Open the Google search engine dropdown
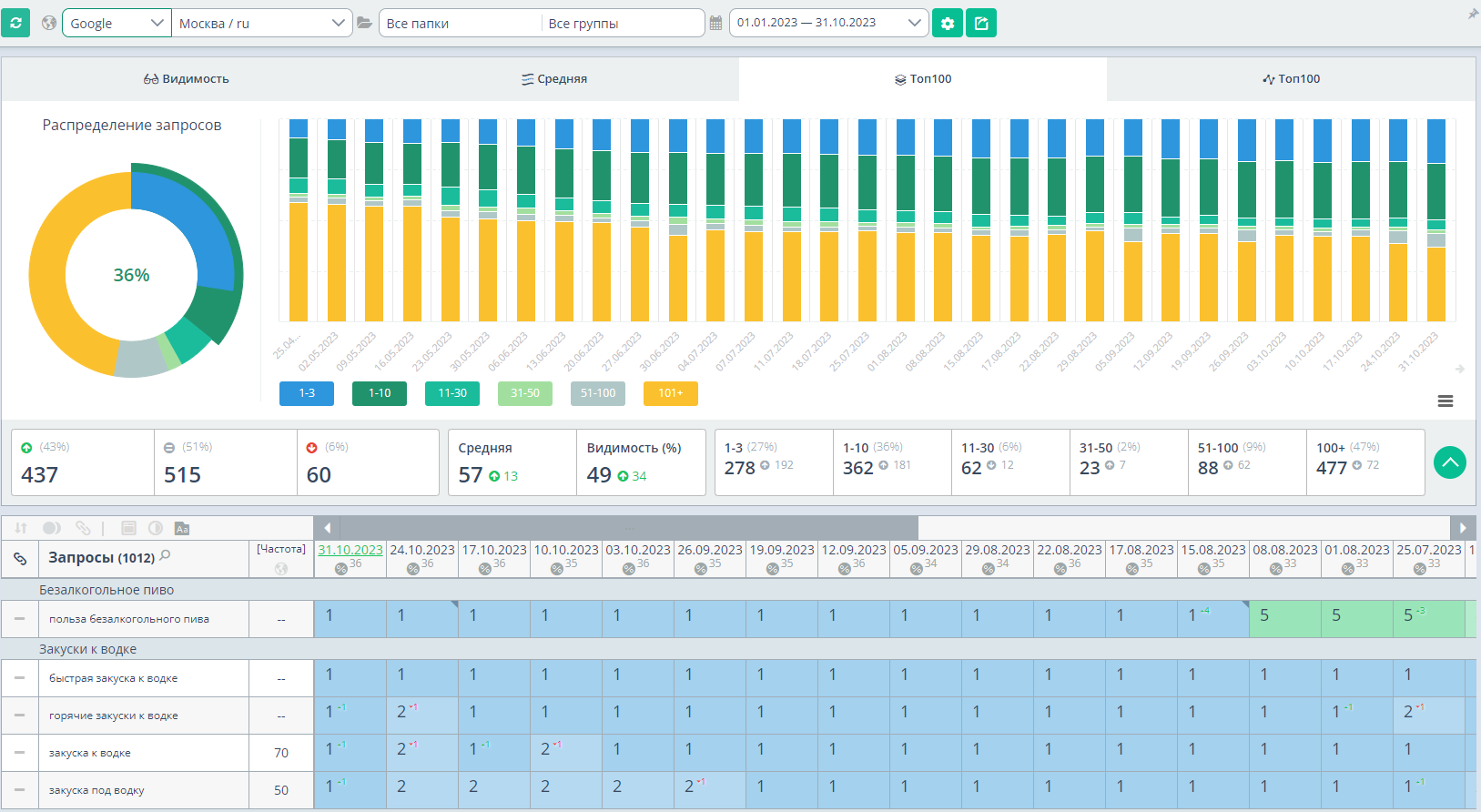Image resolution: width=1481 pixels, height=812 pixels. coord(117,23)
